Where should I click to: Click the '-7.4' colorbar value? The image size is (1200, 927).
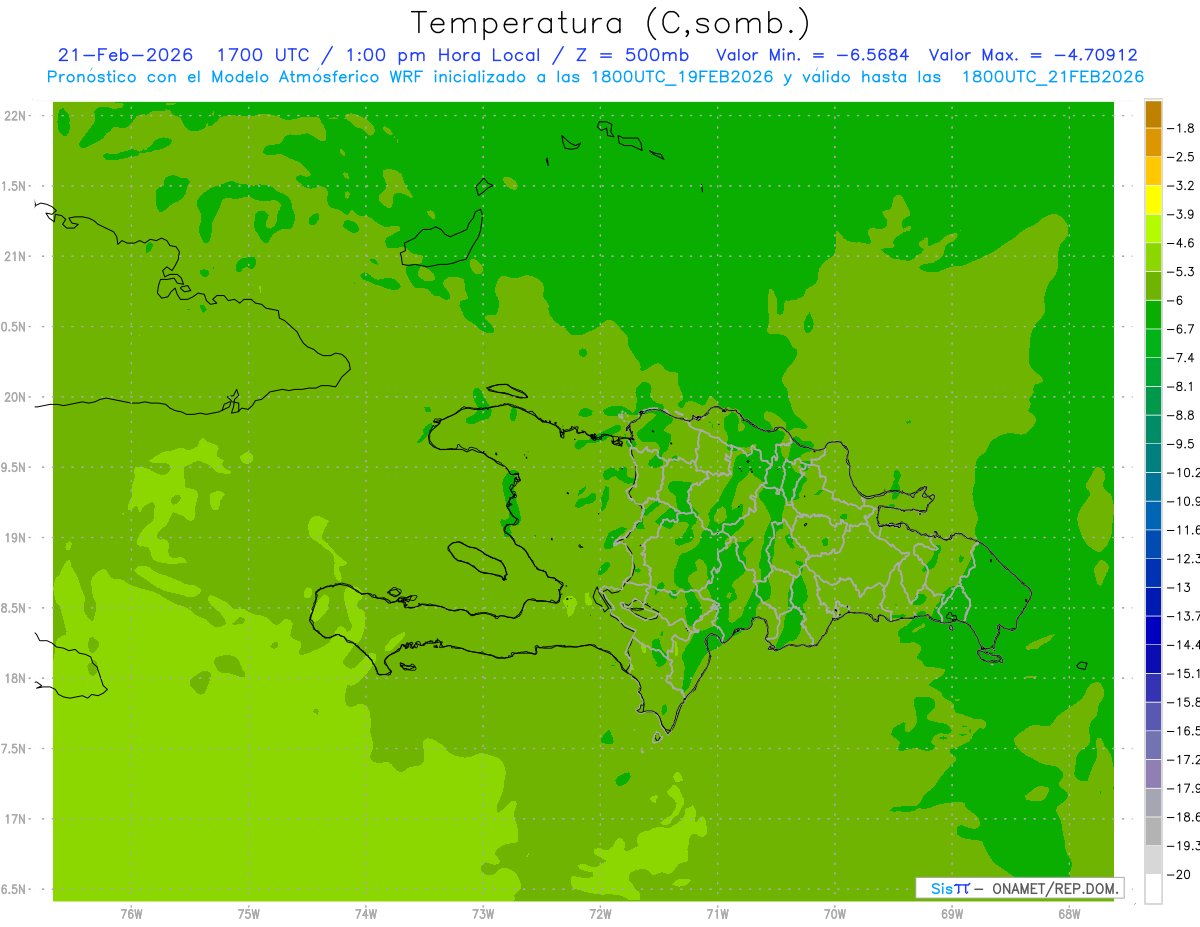click(1181, 358)
